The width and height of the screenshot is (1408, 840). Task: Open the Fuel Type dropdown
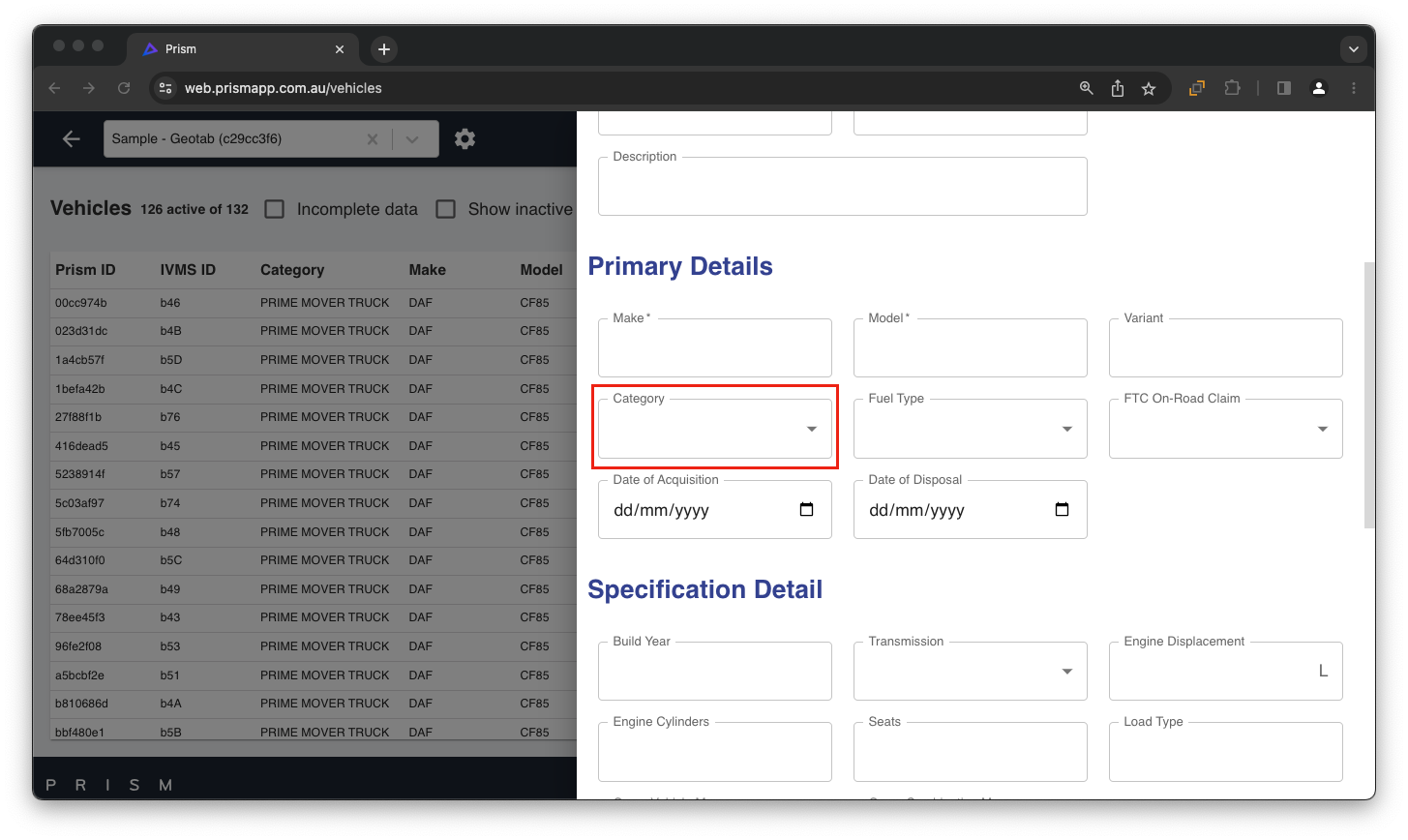[x=970, y=429]
